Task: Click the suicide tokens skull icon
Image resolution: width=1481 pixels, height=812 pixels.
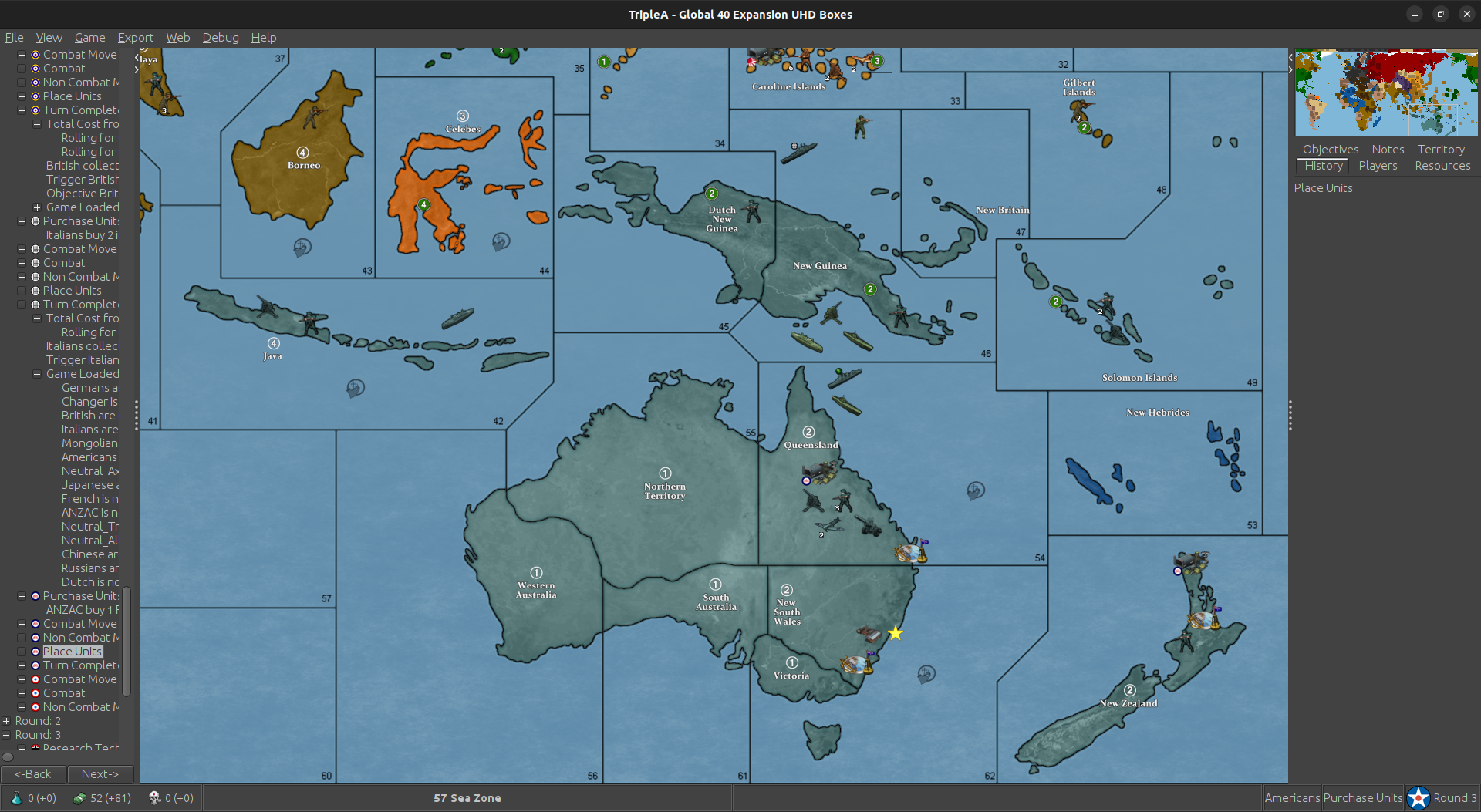Action: 154,798
